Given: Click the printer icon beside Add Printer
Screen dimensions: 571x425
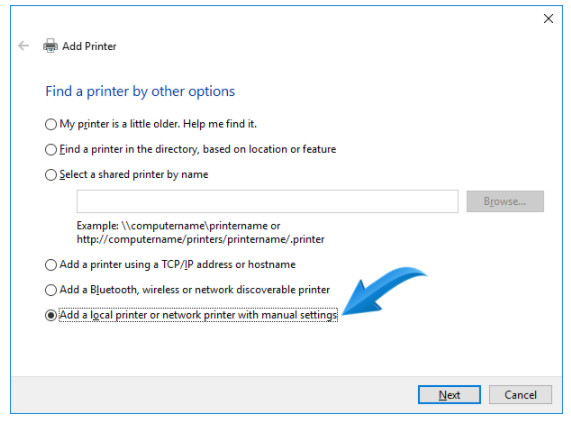Looking at the screenshot, I should point(50,46).
